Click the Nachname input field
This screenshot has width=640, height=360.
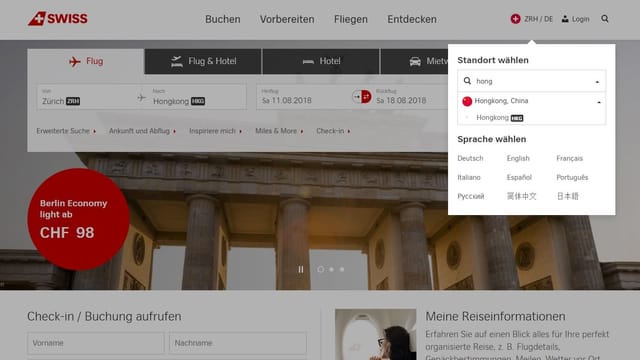[238, 343]
